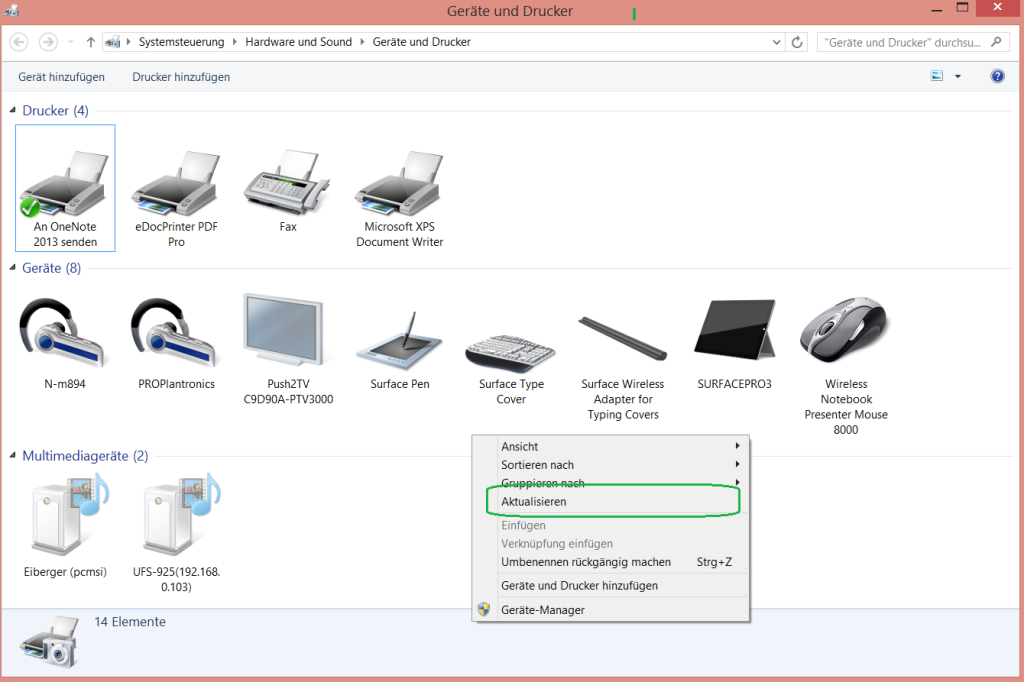1024x682 pixels.
Task: Open view options dropdown arrow
Action: coord(958,76)
